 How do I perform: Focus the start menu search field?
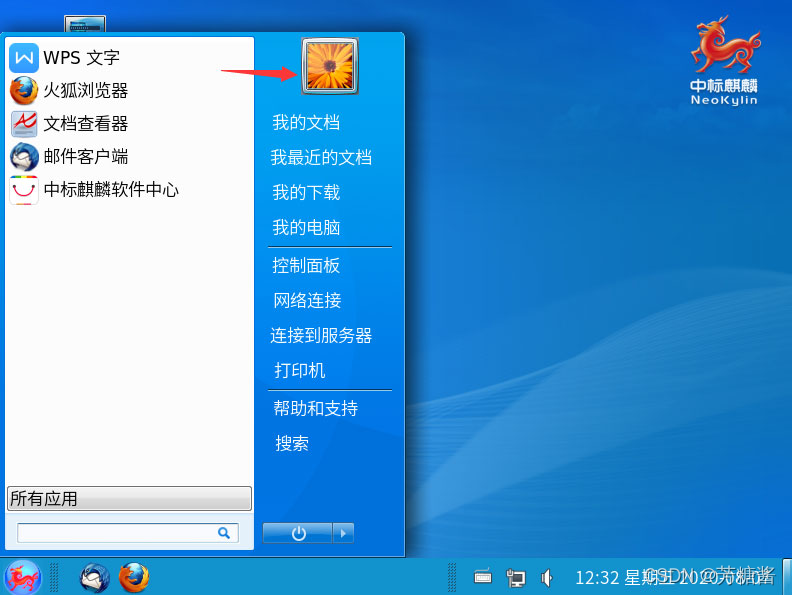[128, 533]
